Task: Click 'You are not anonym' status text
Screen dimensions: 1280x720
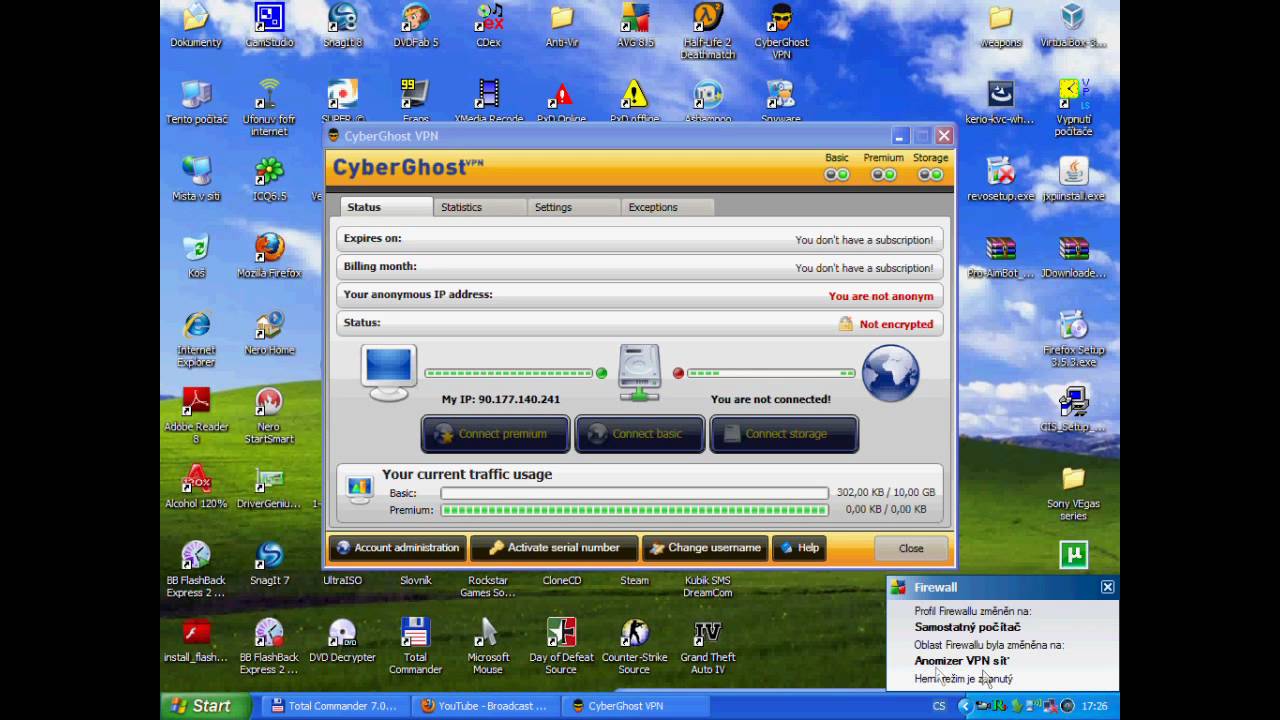Action: [881, 296]
